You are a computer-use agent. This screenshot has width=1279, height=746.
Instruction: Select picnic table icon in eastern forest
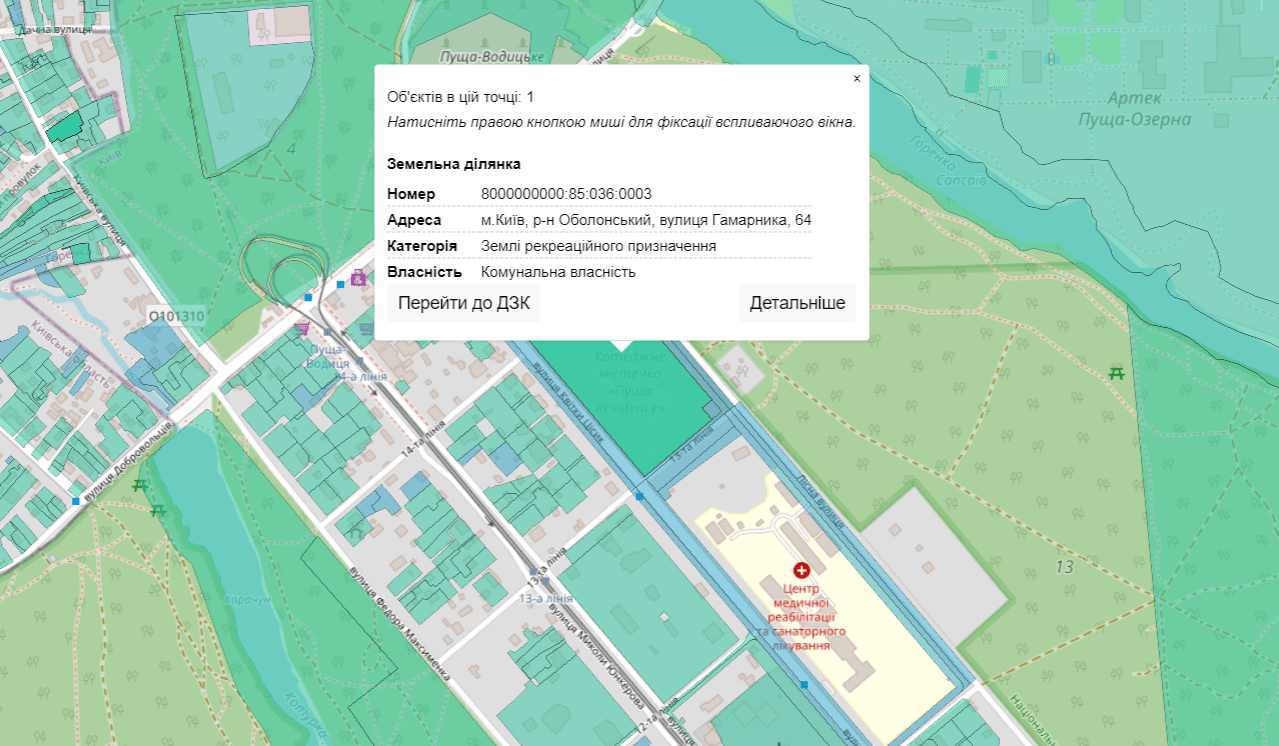pos(1116,374)
